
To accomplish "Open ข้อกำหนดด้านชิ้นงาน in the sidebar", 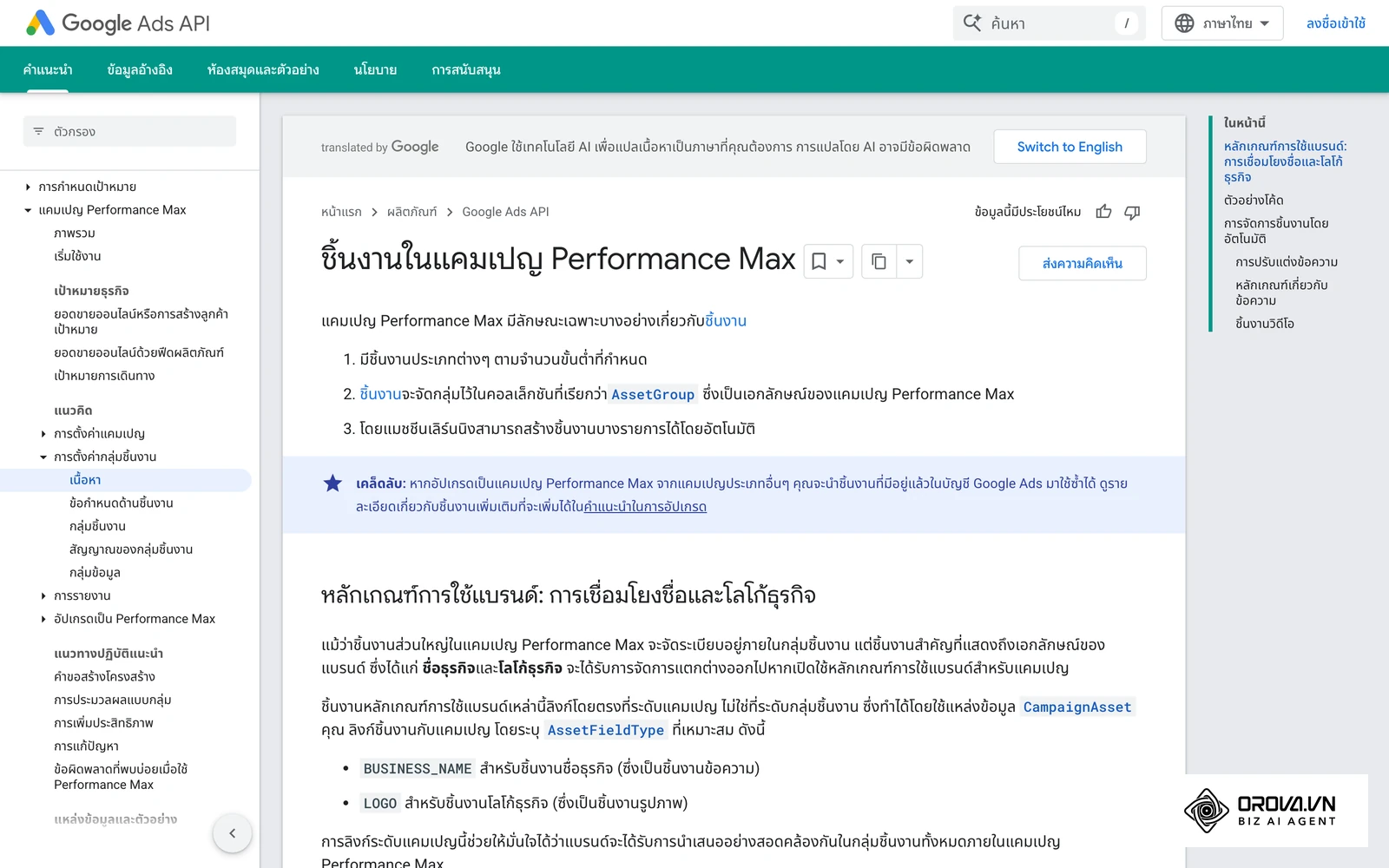I will pyautogui.click(x=122, y=503).
